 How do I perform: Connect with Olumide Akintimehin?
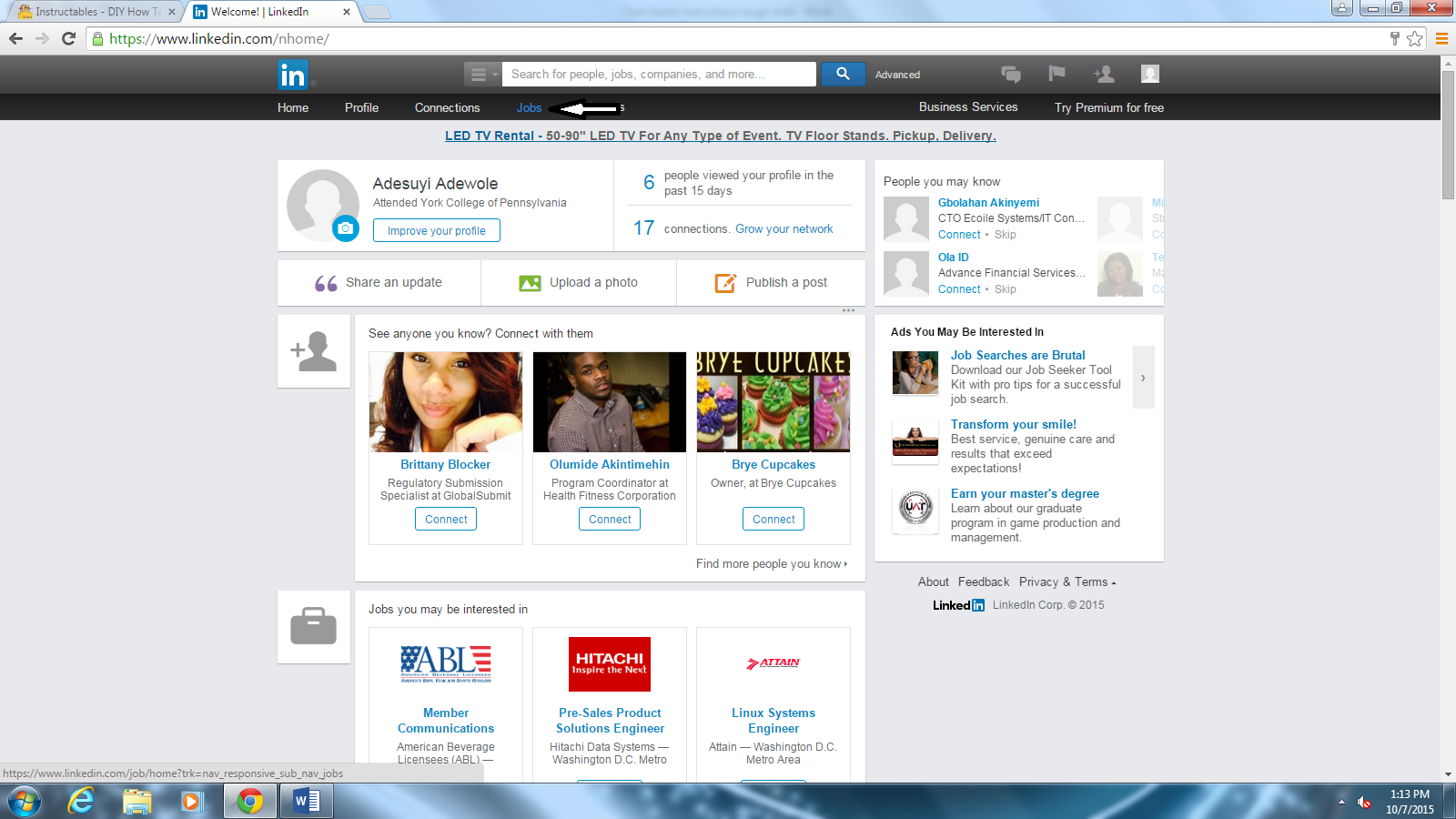[x=610, y=519]
